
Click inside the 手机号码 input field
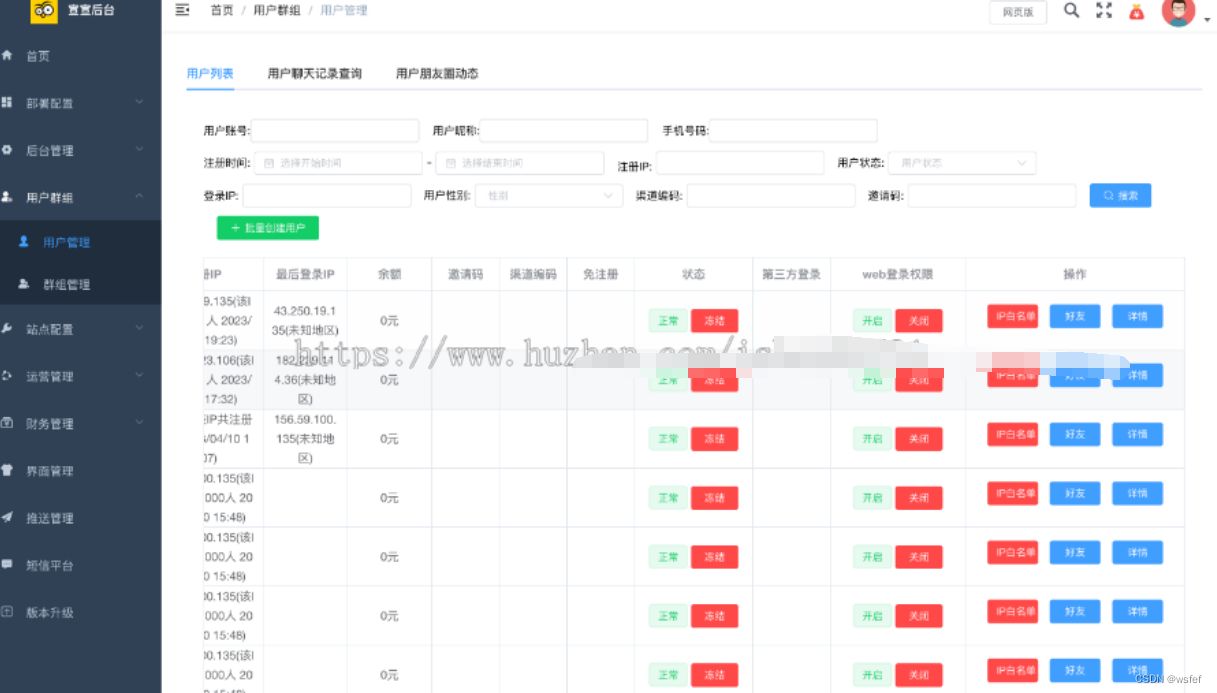[x=795, y=130]
